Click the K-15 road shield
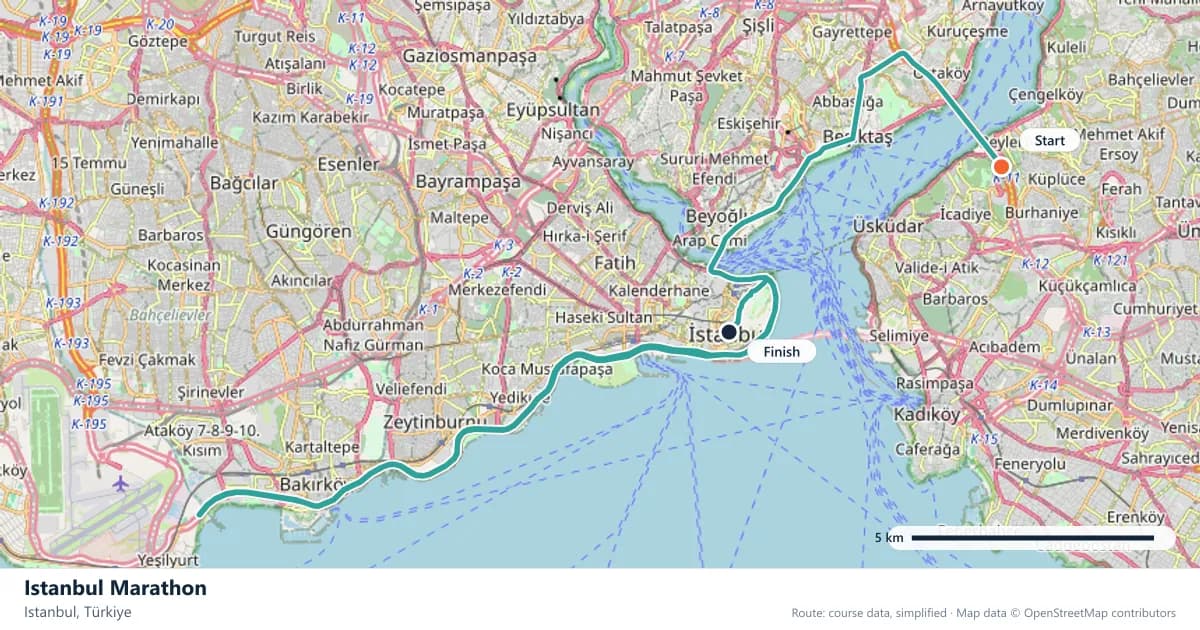 tap(985, 439)
